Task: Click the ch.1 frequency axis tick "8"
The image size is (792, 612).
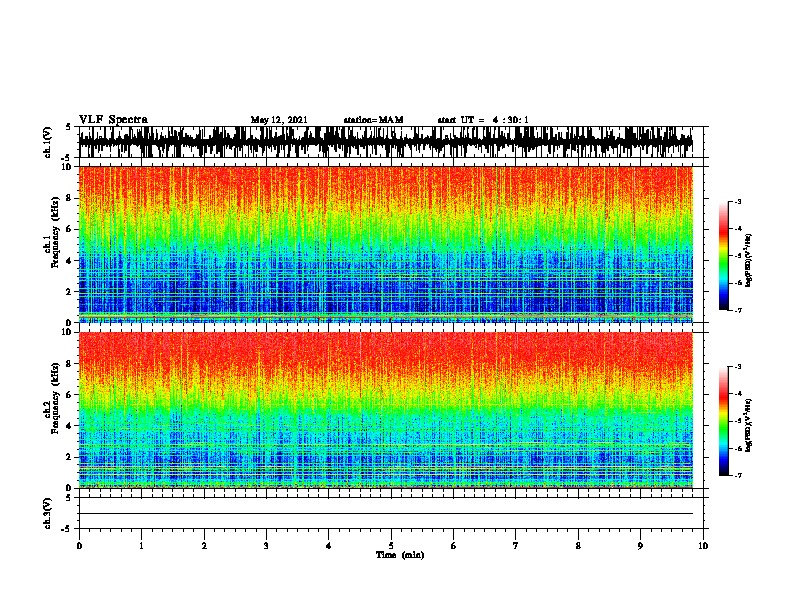Action: [69, 198]
